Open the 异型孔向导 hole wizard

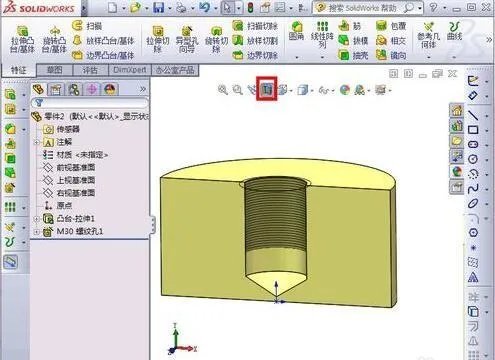(187, 40)
